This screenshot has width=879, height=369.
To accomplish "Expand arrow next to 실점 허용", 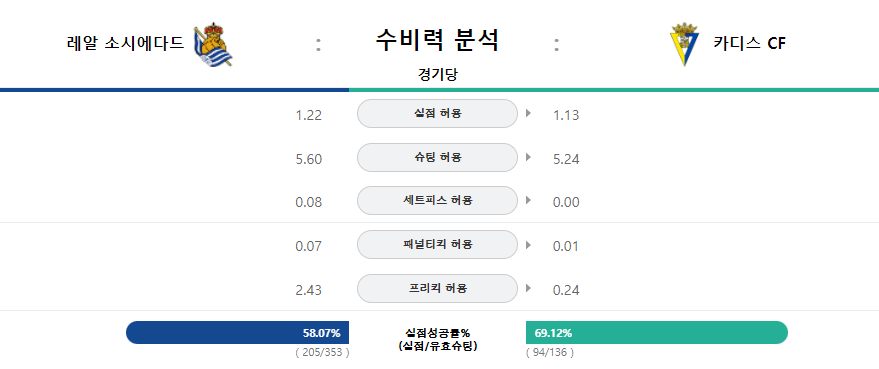I will click(528, 114).
